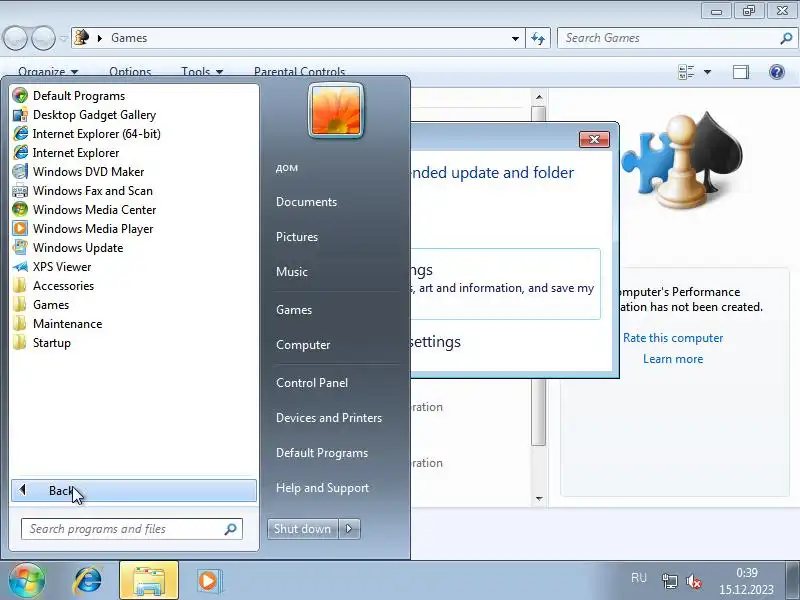Click the Games window help icon
The image size is (800, 600).
click(x=777, y=72)
